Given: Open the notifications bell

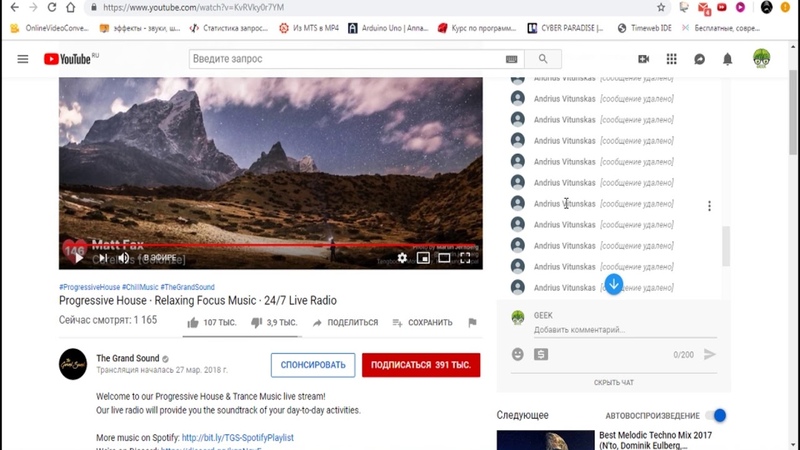Looking at the screenshot, I should 727,59.
